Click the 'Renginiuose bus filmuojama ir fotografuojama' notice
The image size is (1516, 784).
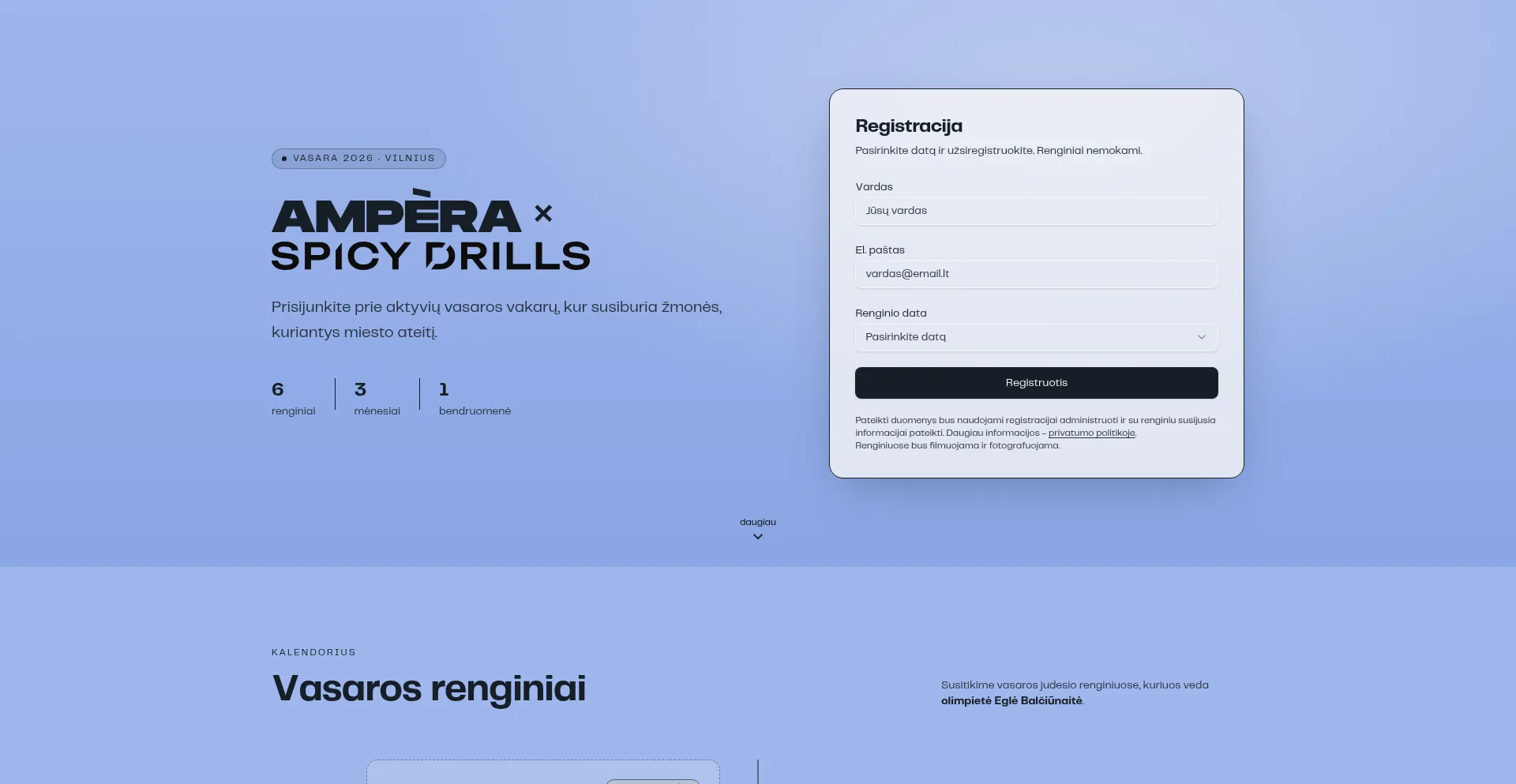click(958, 446)
